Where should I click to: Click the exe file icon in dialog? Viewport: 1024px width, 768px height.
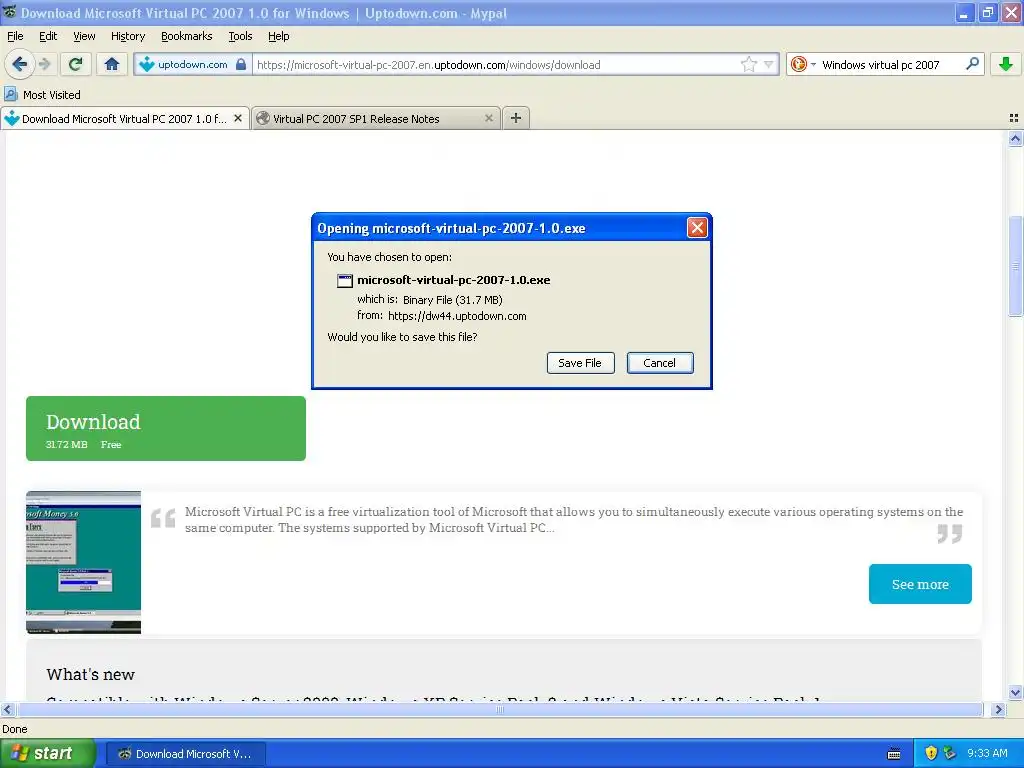click(344, 281)
